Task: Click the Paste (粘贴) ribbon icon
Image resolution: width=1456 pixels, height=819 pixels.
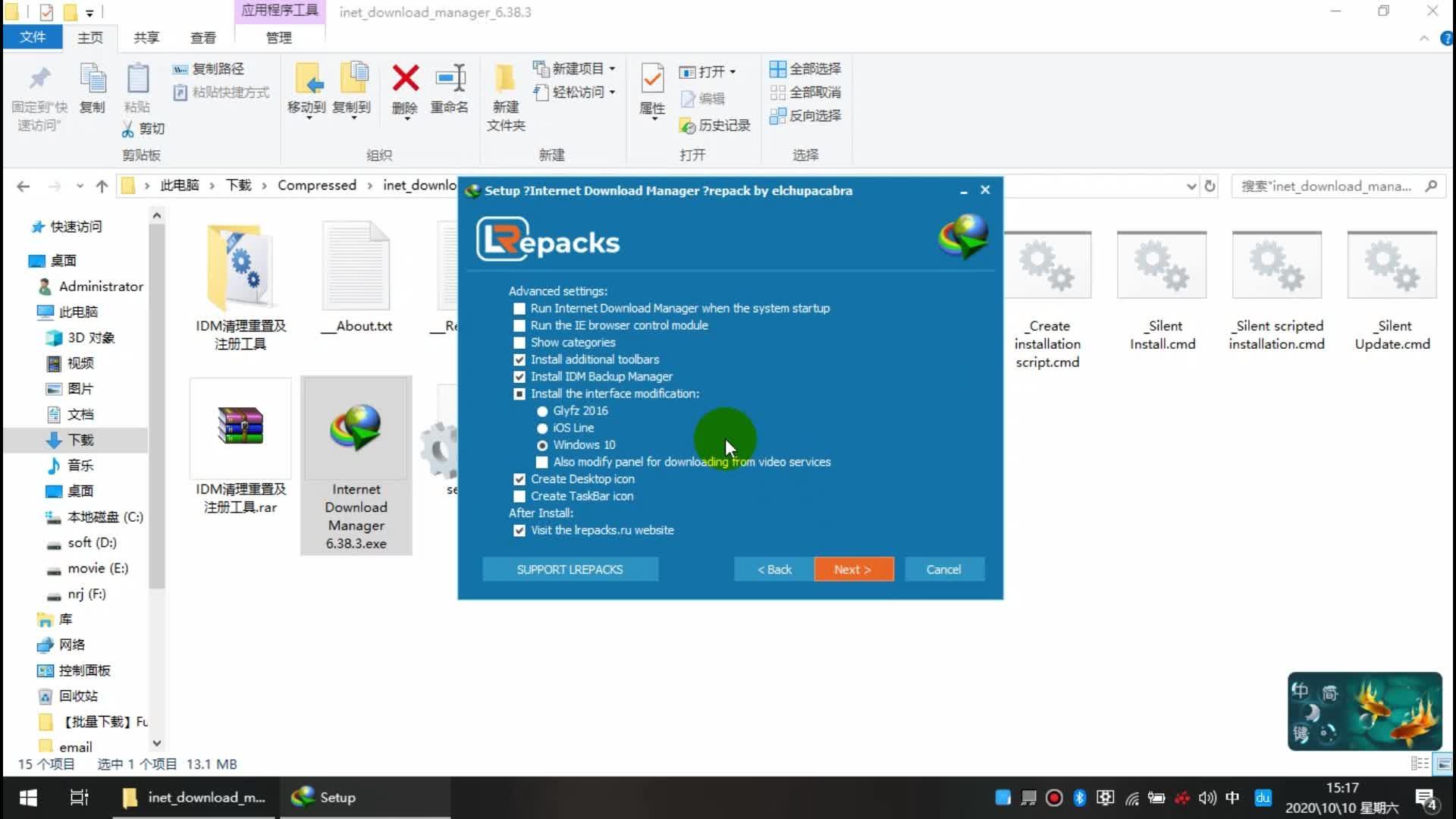Action: (137, 79)
